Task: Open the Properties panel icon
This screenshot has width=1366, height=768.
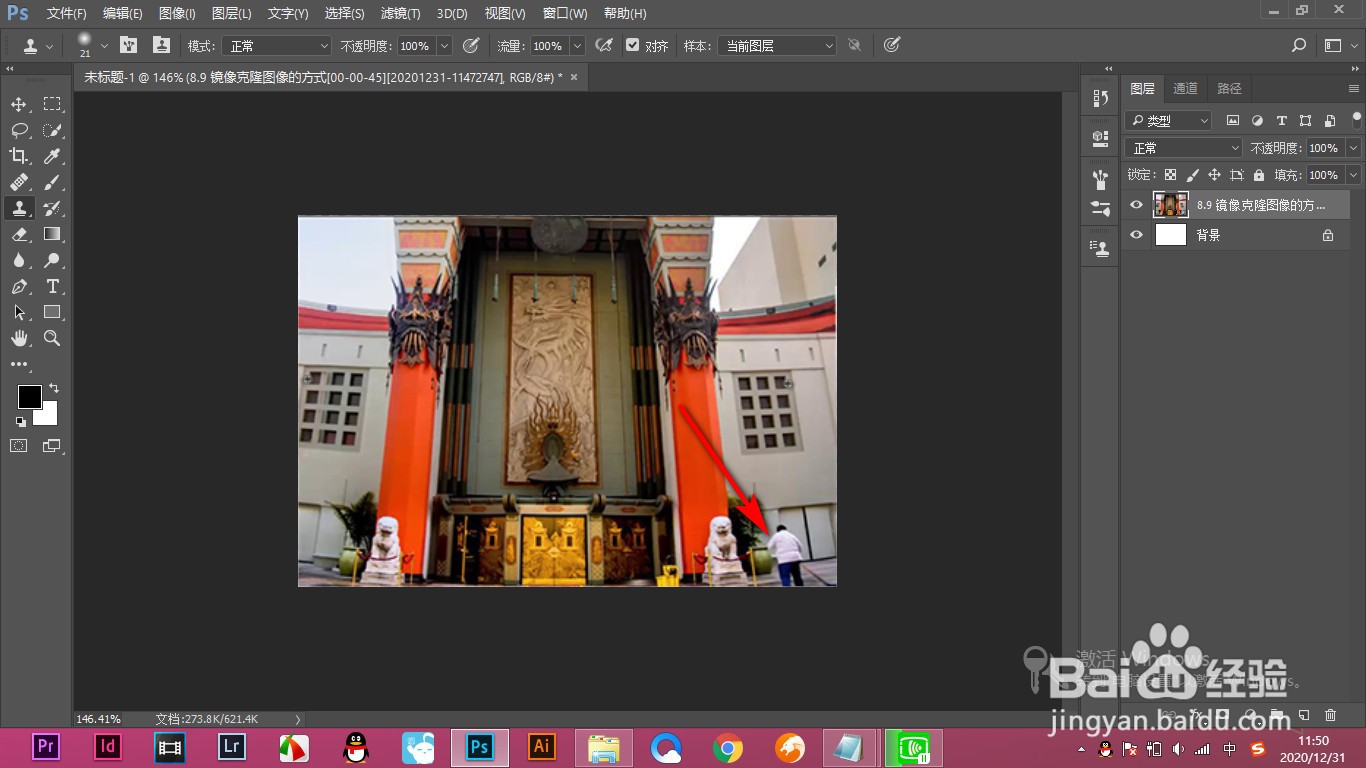Action: click(x=1100, y=137)
